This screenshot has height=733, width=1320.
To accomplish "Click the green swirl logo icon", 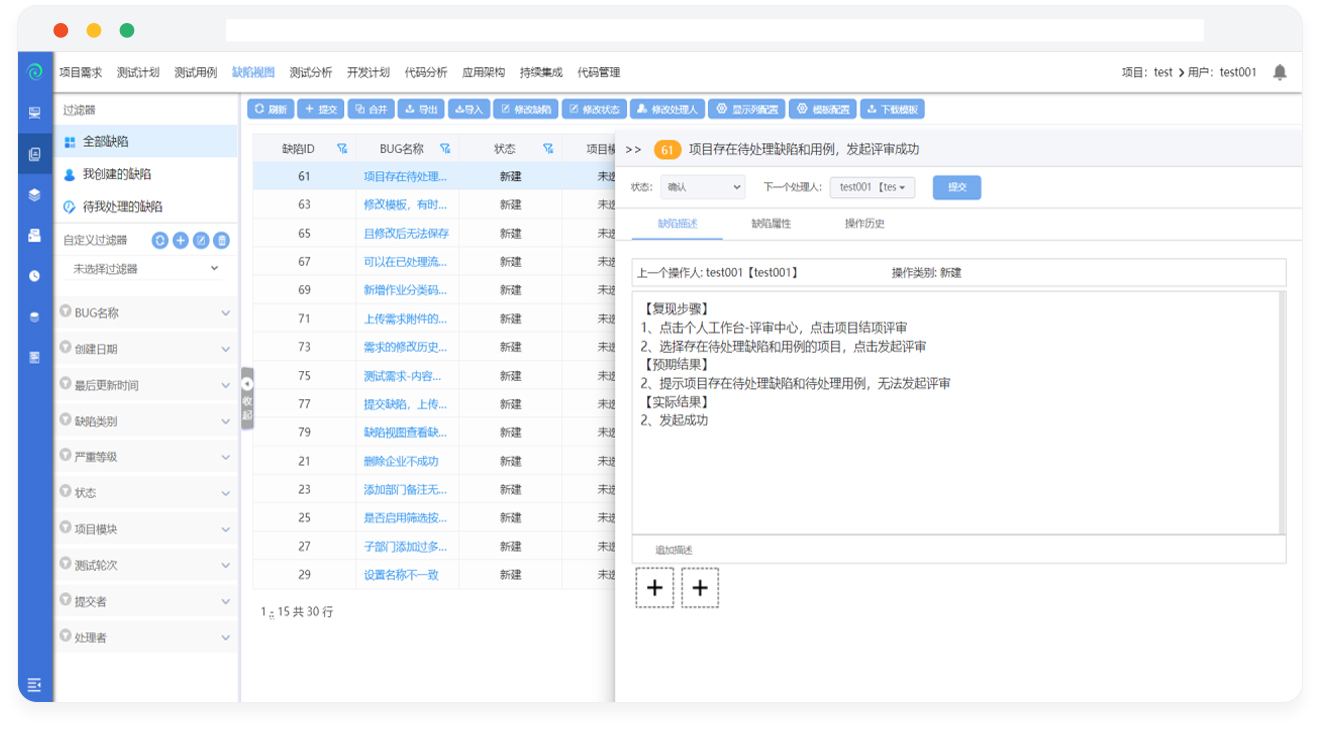I will click(35, 72).
